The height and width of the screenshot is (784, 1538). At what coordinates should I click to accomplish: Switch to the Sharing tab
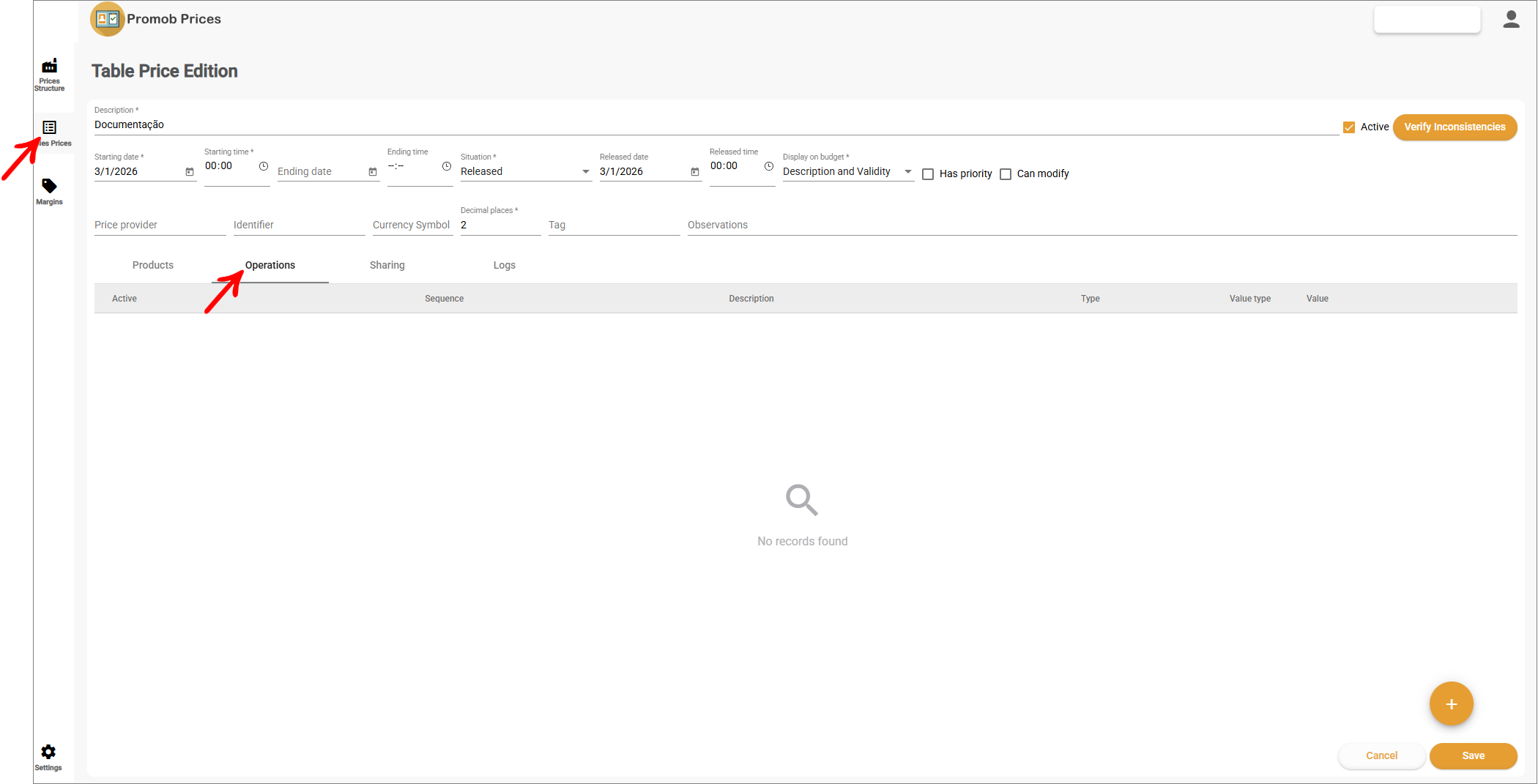point(387,265)
